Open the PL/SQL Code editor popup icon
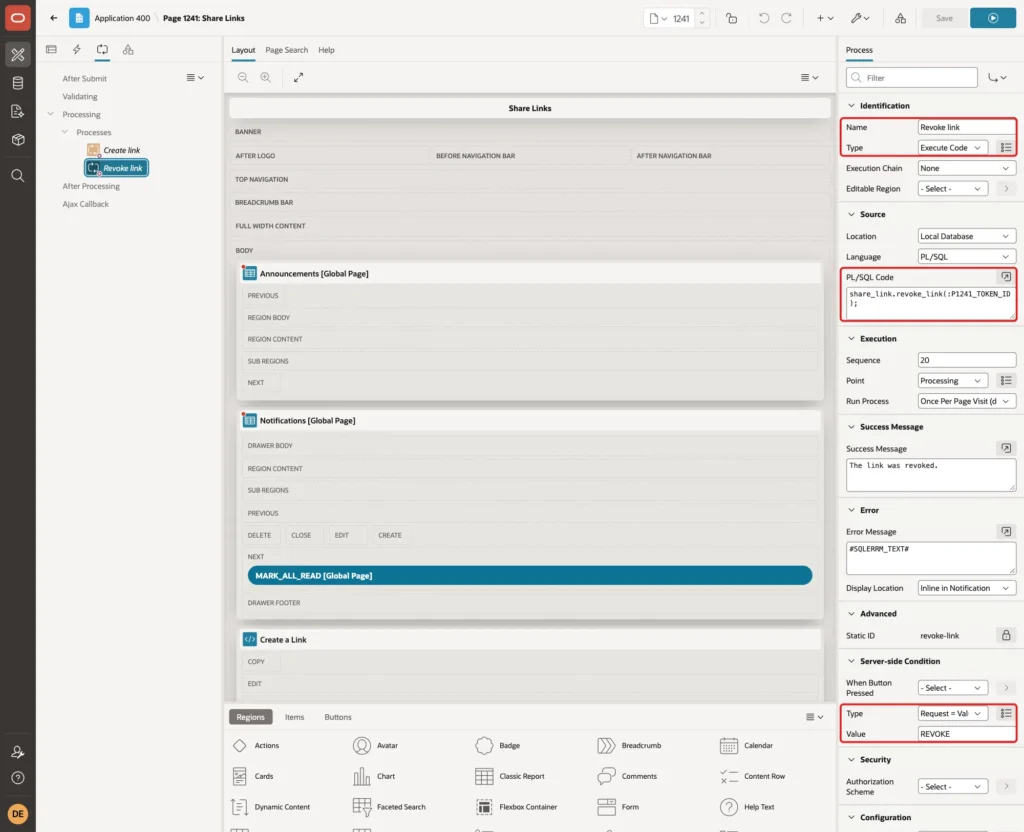 point(1006,277)
